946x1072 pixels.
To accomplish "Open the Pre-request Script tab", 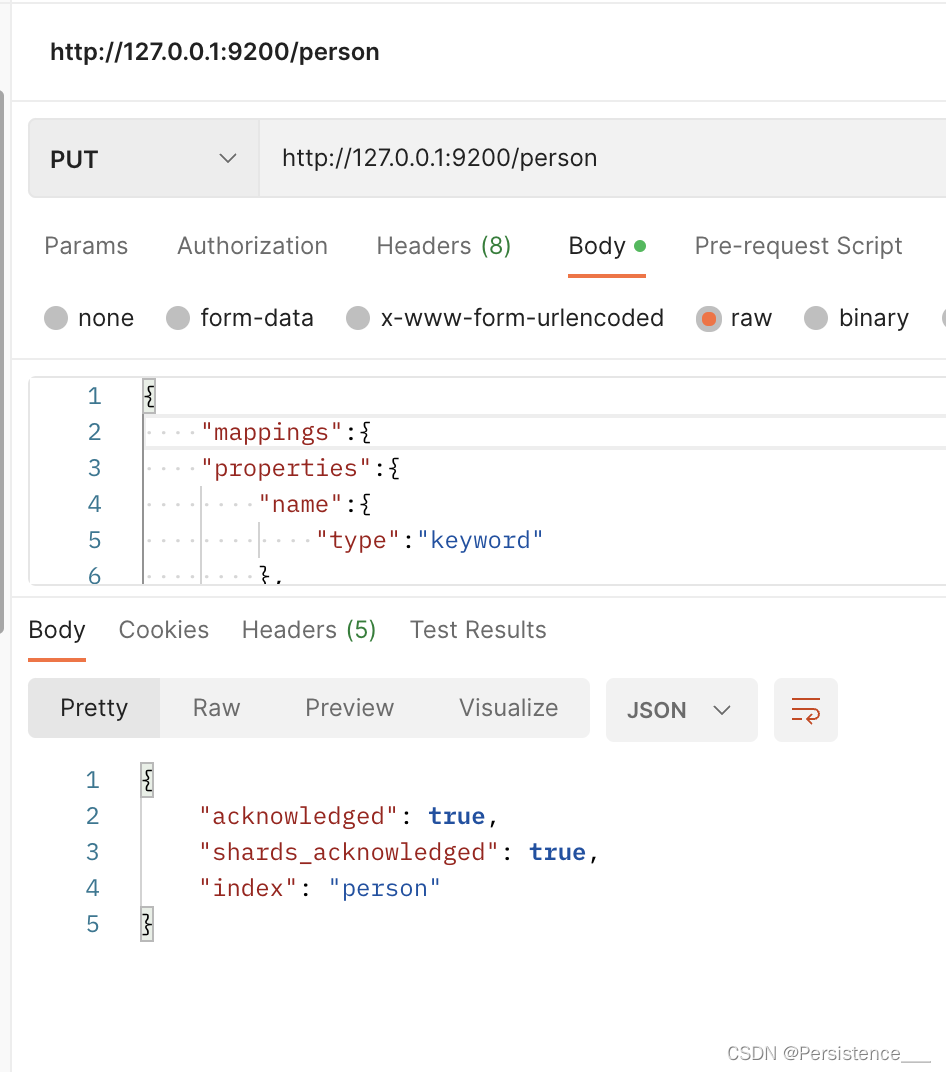I will tap(798, 246).
